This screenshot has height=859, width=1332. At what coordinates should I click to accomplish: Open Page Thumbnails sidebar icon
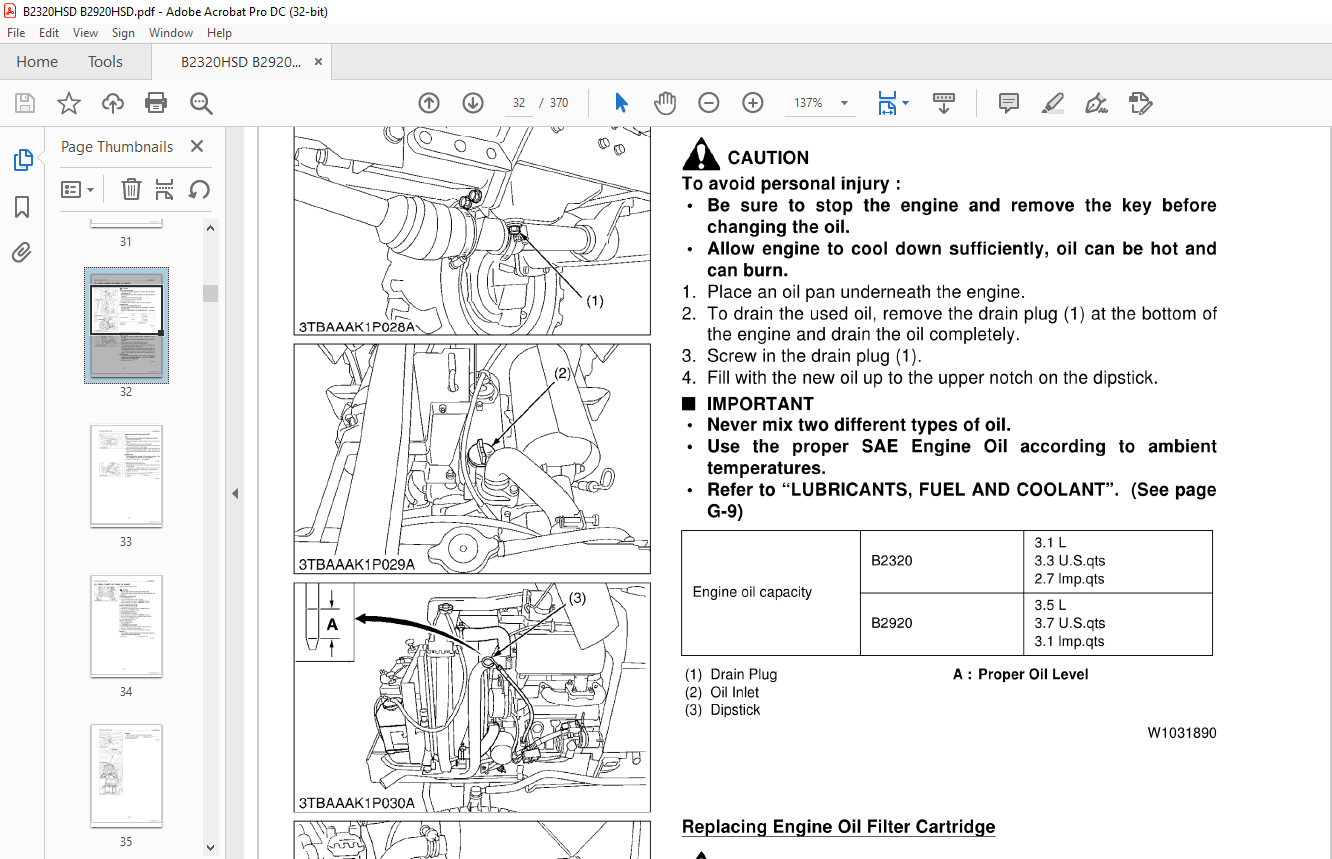[x=22, y=160]
